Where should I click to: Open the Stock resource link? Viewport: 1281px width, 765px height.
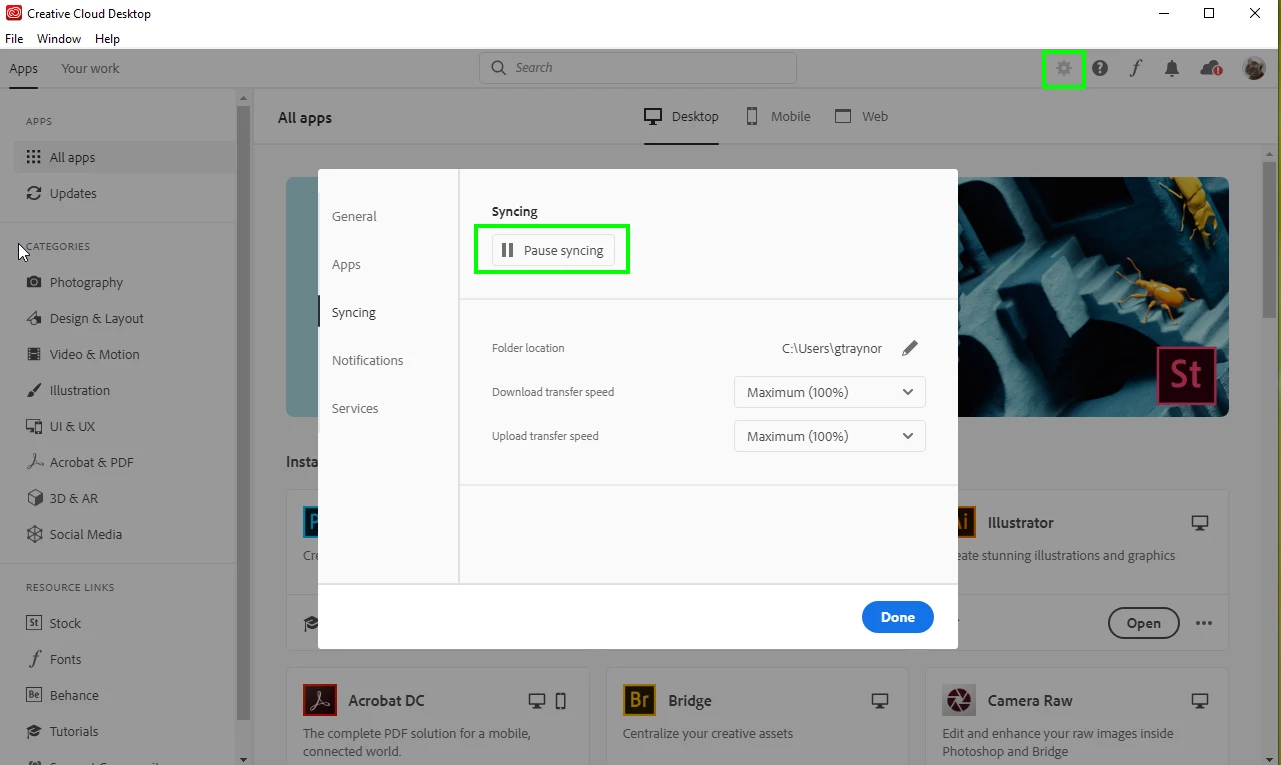click(53, 623)
